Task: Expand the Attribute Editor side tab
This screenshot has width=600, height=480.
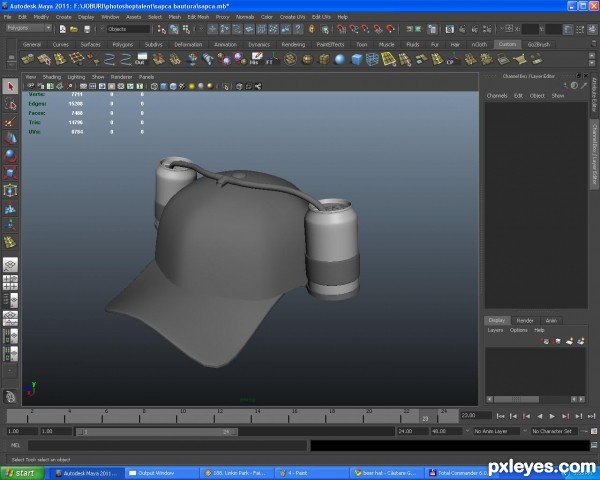Action: click(594, 95)
